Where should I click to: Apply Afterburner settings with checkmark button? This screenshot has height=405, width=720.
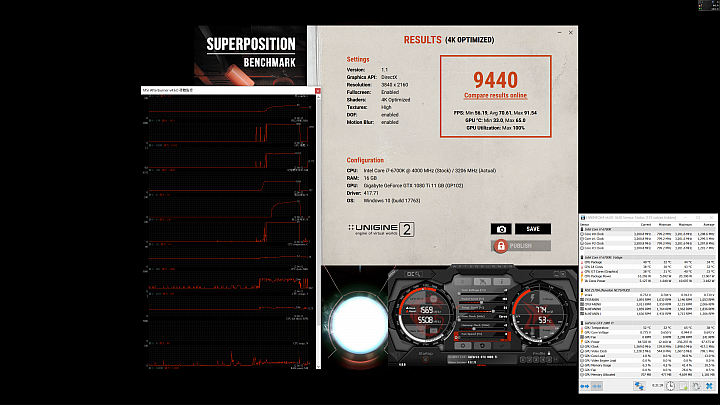[x=502, y=346]
